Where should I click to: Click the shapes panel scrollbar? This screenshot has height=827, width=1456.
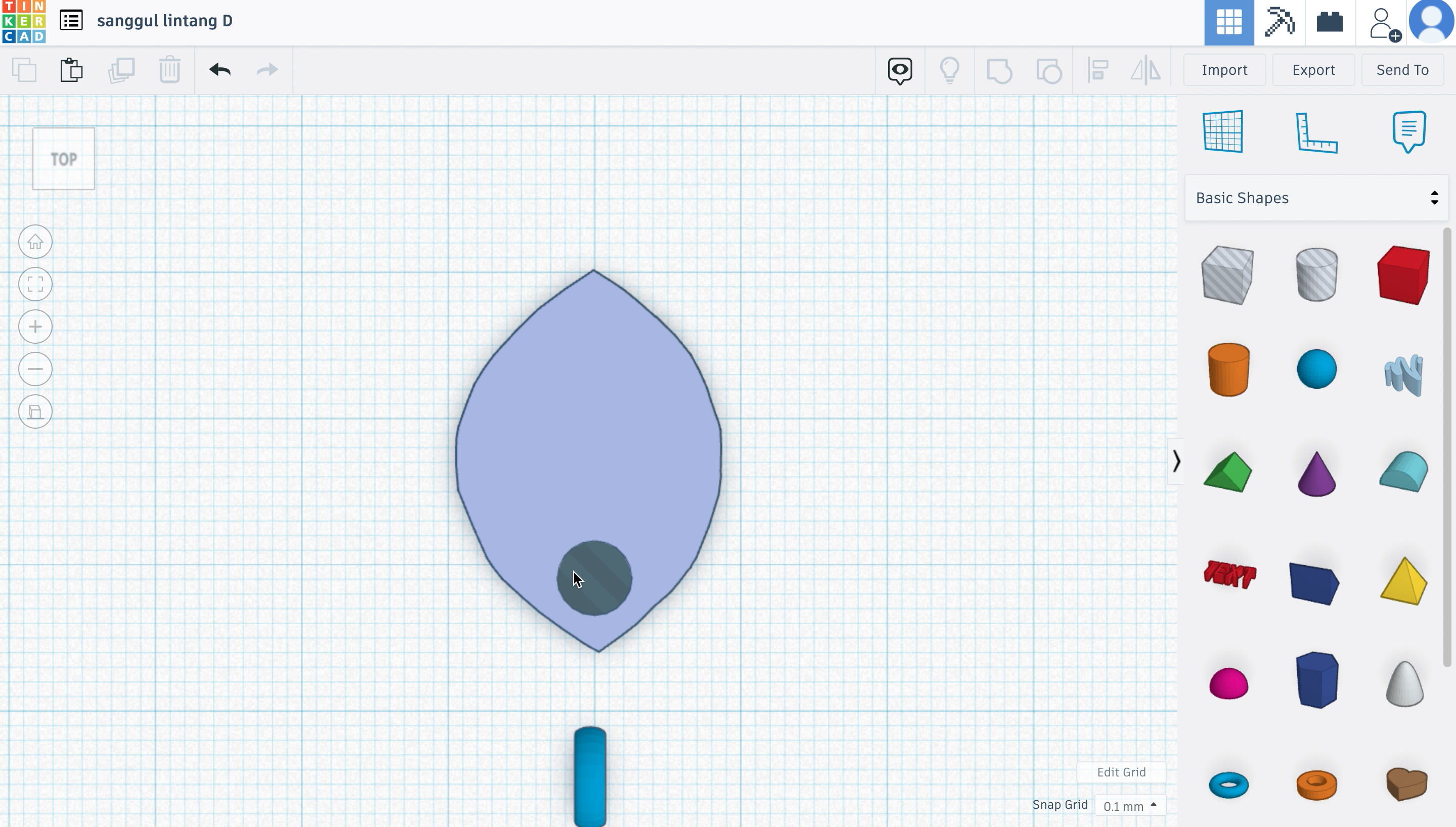click(1447, 448)
